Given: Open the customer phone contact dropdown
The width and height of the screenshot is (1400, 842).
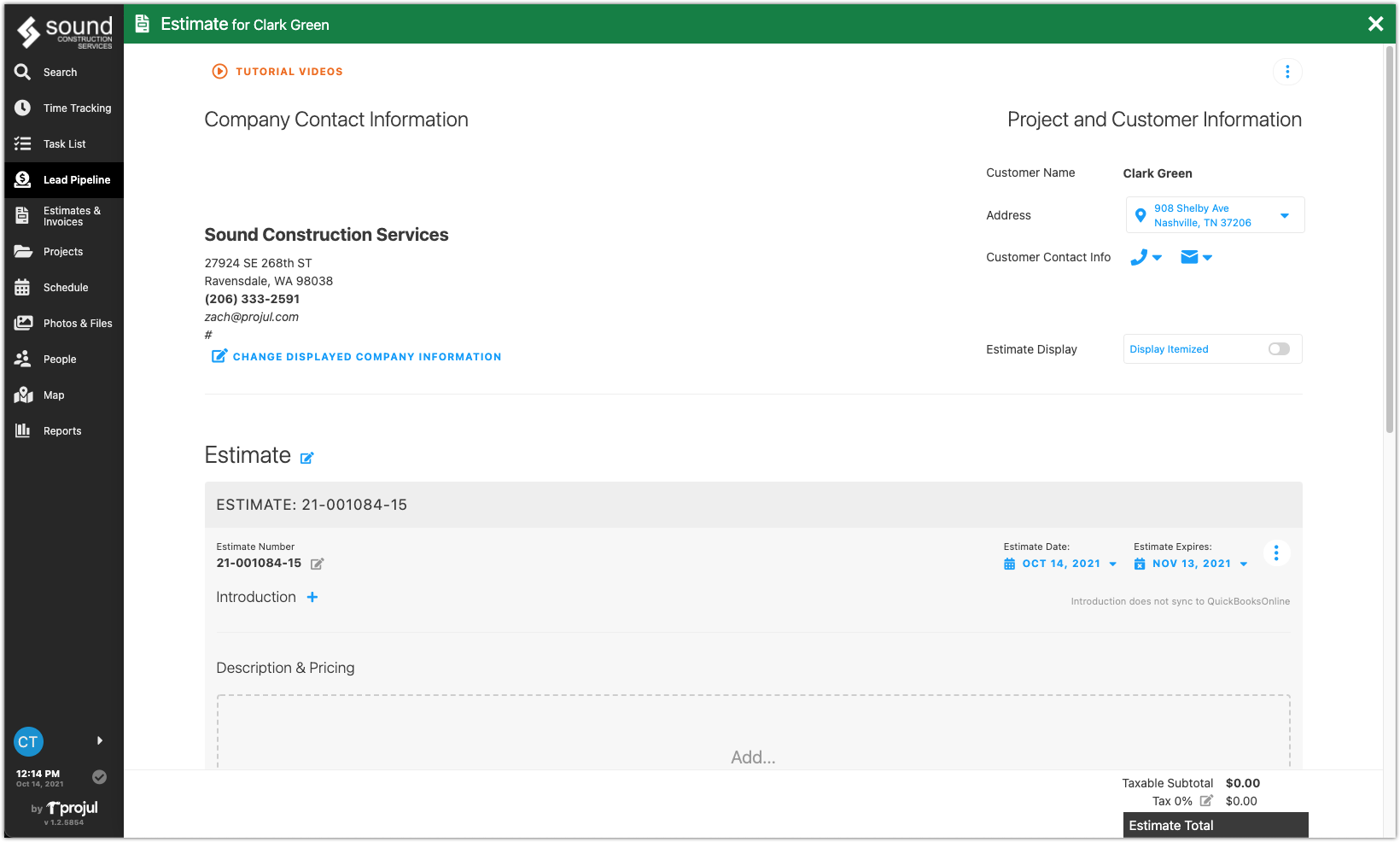Looking at the screenshot, I should click(1158, 257).
